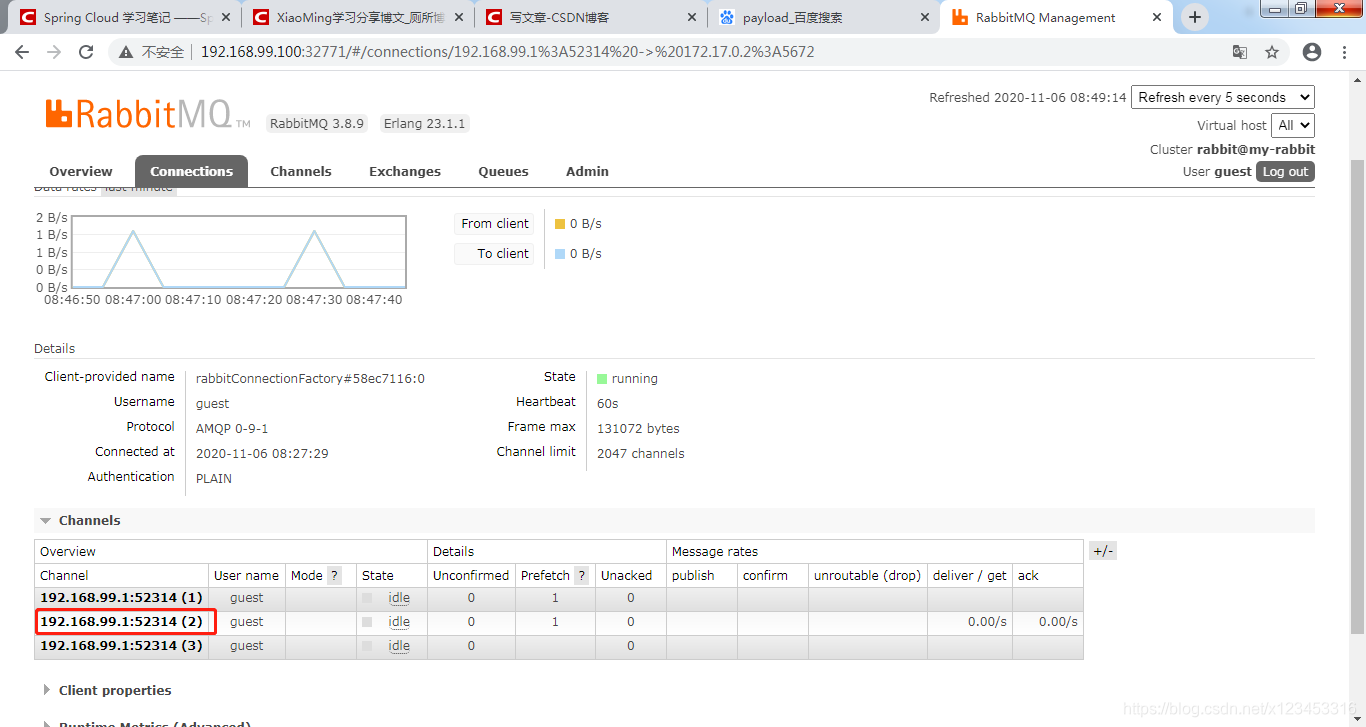Click the +/- column selector button
1366x727 pixels.
pyautogui.click(x=1102, y=551)
